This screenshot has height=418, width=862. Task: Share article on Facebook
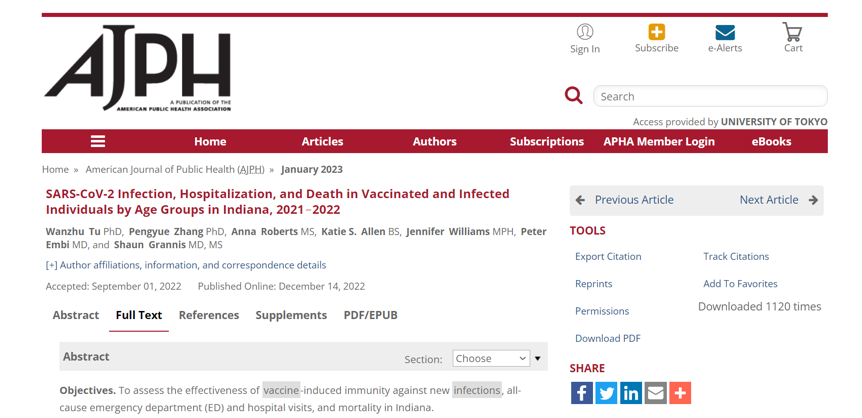582,393
